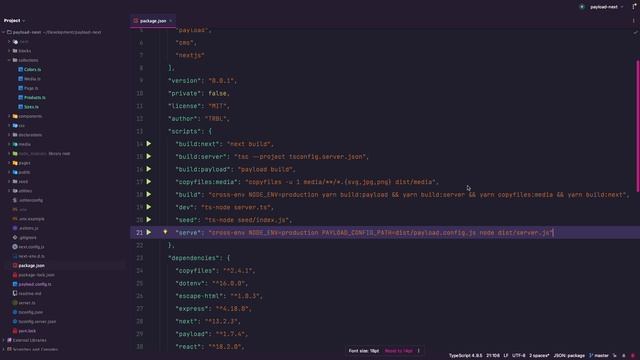This screenshot has height=360, width=640.
Task: Click the editor vertical scrollbar thumb
Action: [638, 126]
